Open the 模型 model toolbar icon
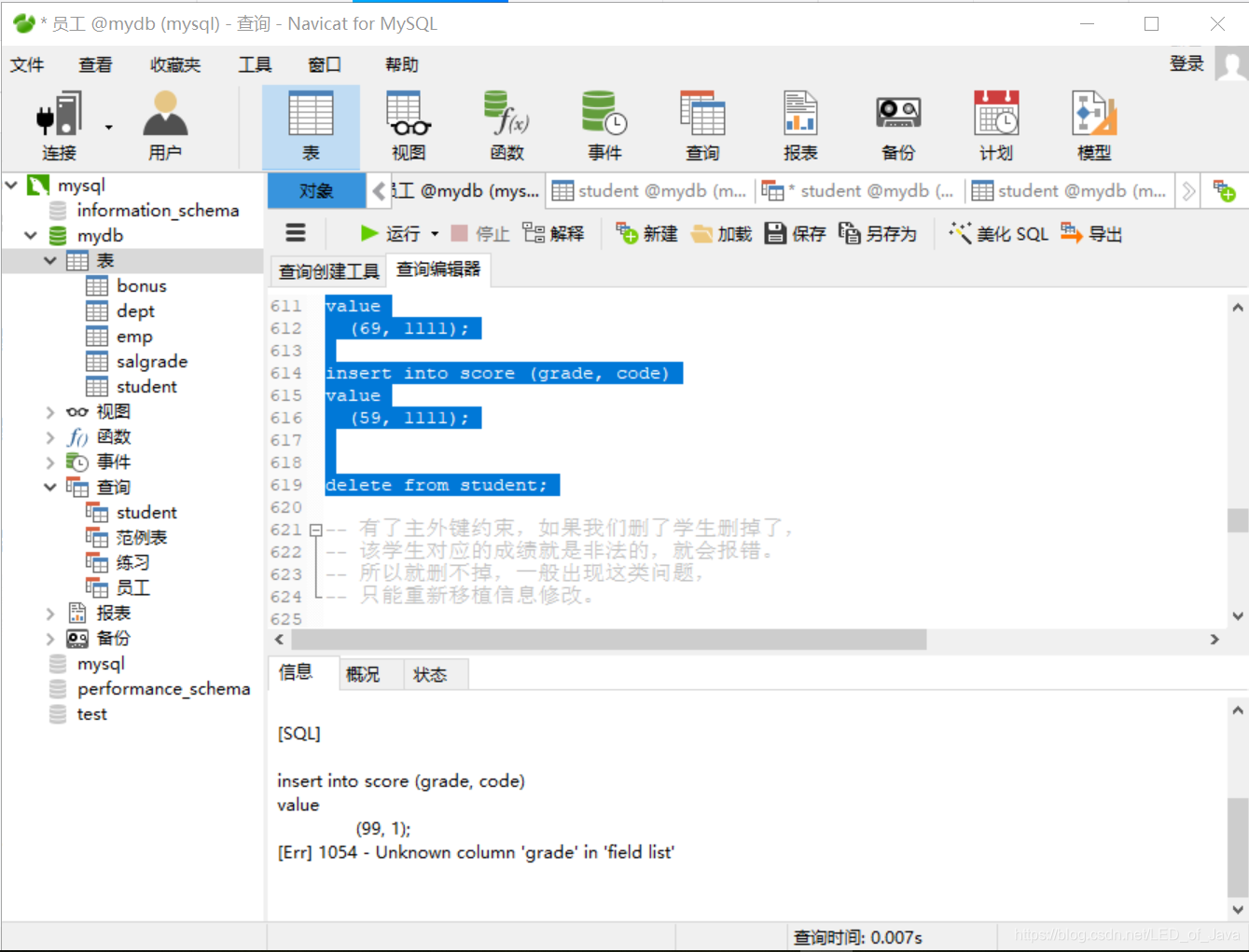This screenshot has height=952, width=1249. (1094, 126)
